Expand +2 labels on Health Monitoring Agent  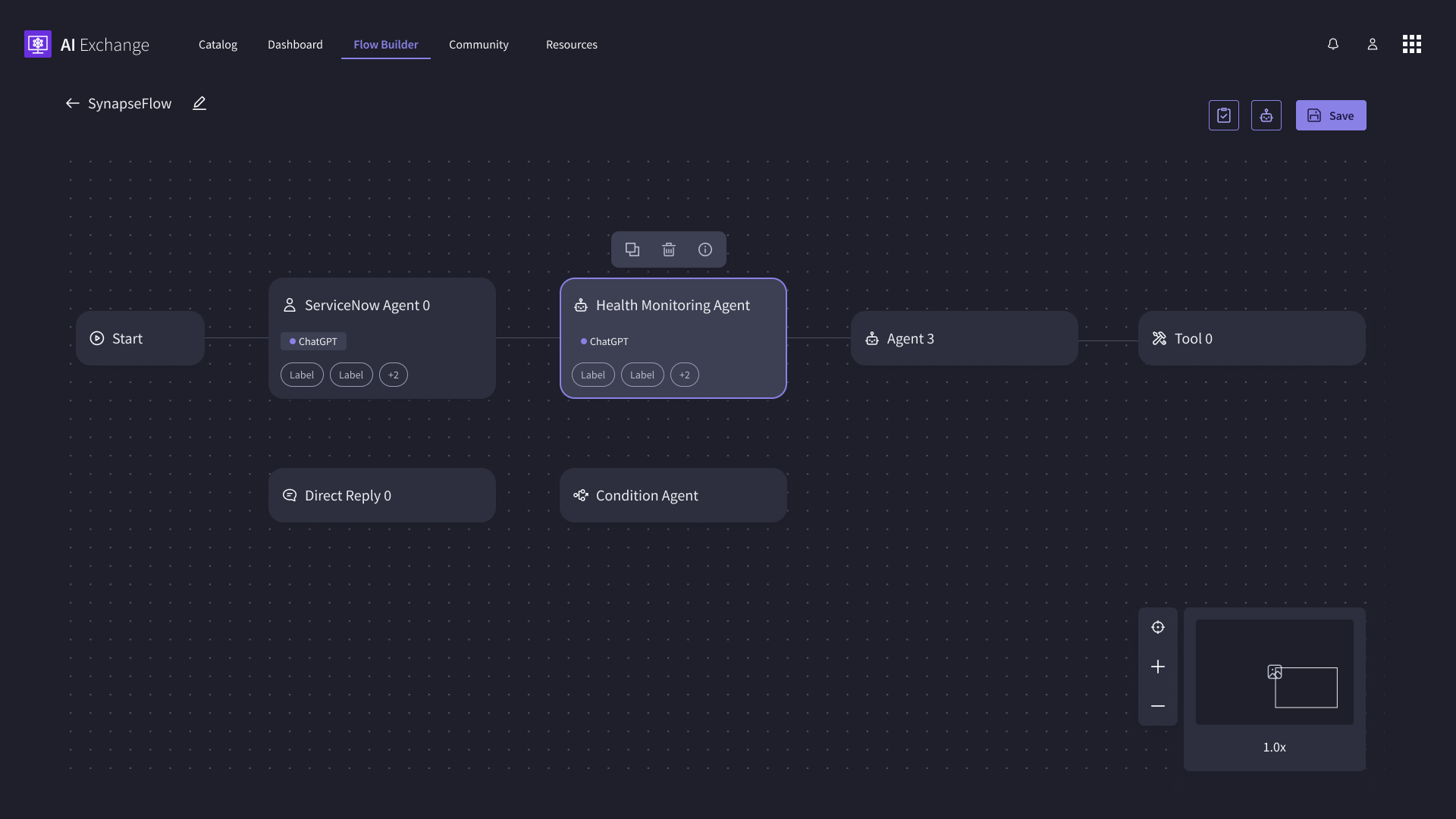[x=684, y=375]
